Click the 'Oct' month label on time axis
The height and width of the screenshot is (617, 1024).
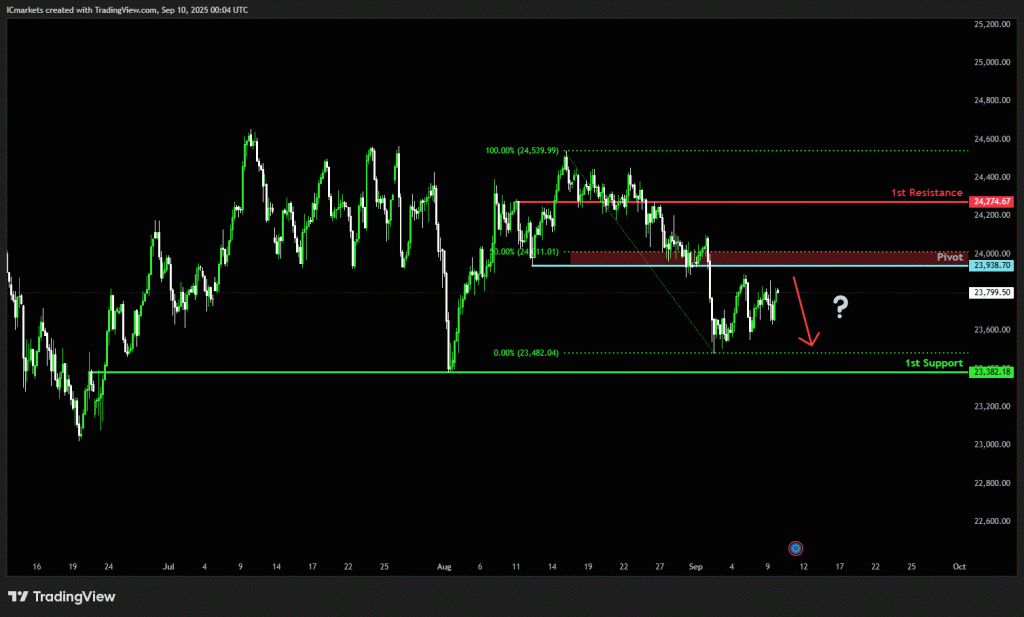click(x=959, y=567)
